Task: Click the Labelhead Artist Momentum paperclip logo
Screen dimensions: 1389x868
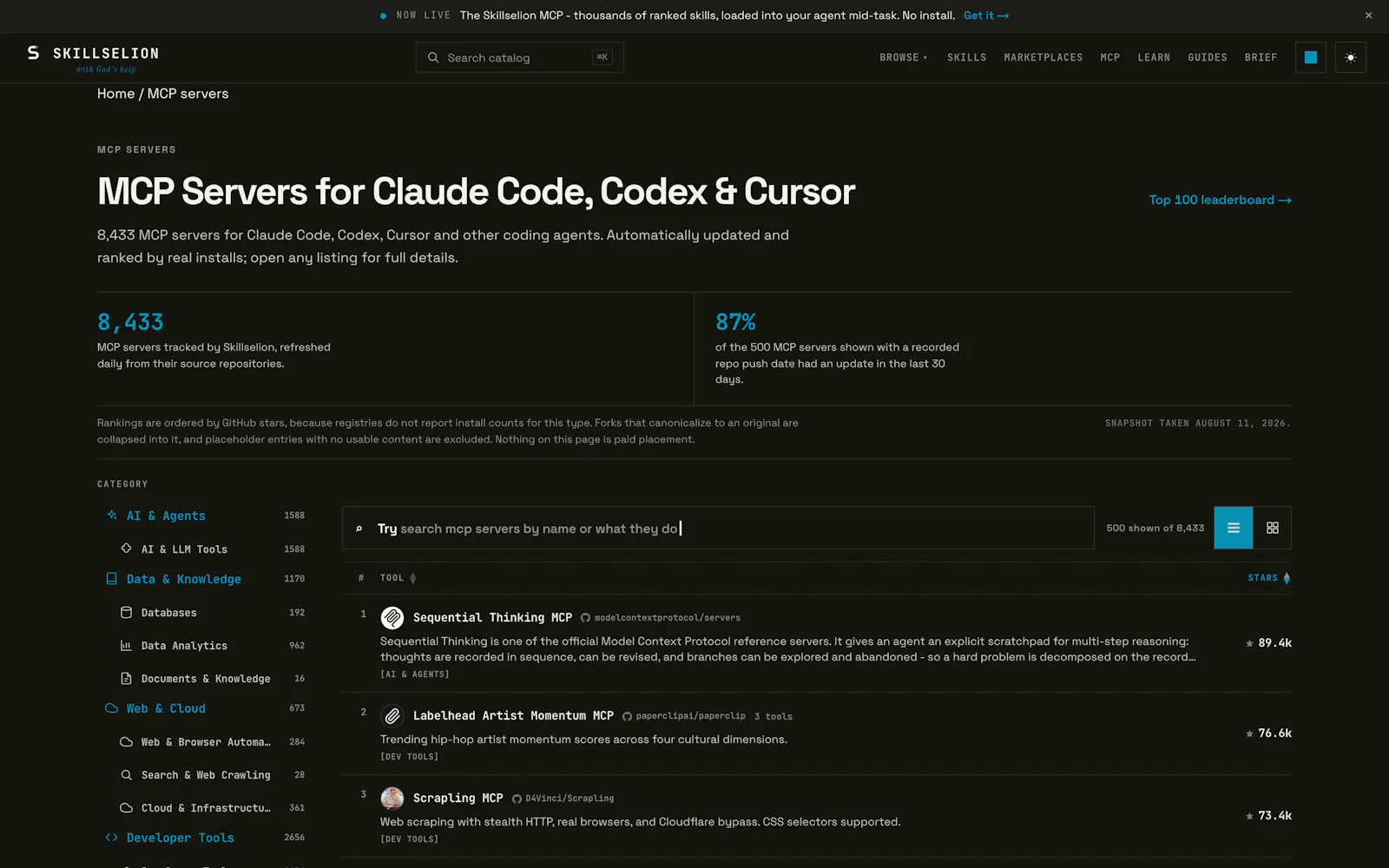Action: click(x=392, y=715)
